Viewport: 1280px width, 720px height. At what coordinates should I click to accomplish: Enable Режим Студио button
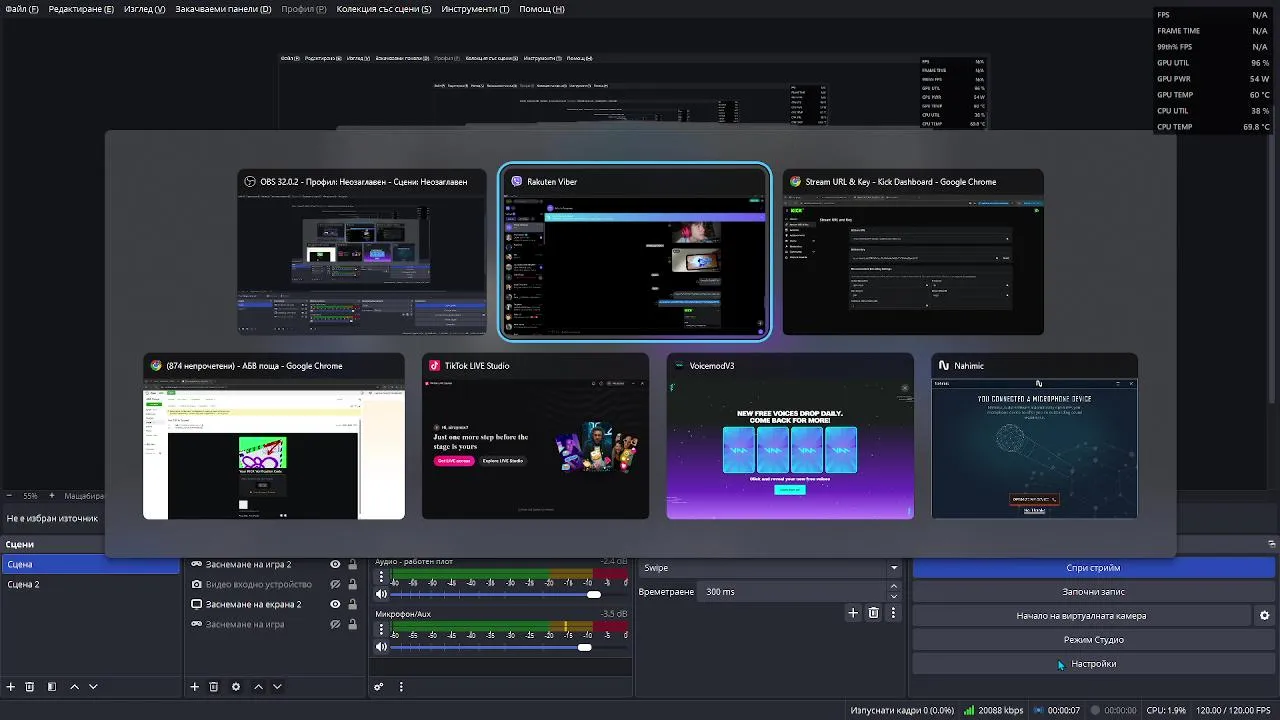(1093, 640)
